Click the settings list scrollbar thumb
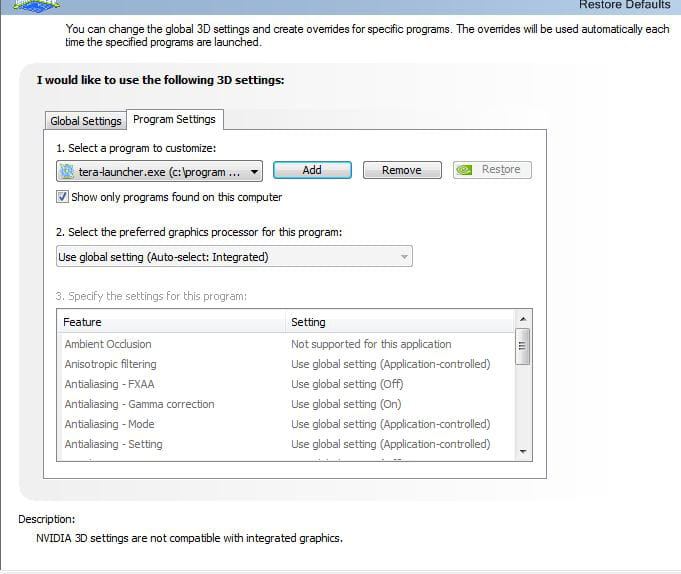The width and height of the screenshot is (681, 574). 522,346
